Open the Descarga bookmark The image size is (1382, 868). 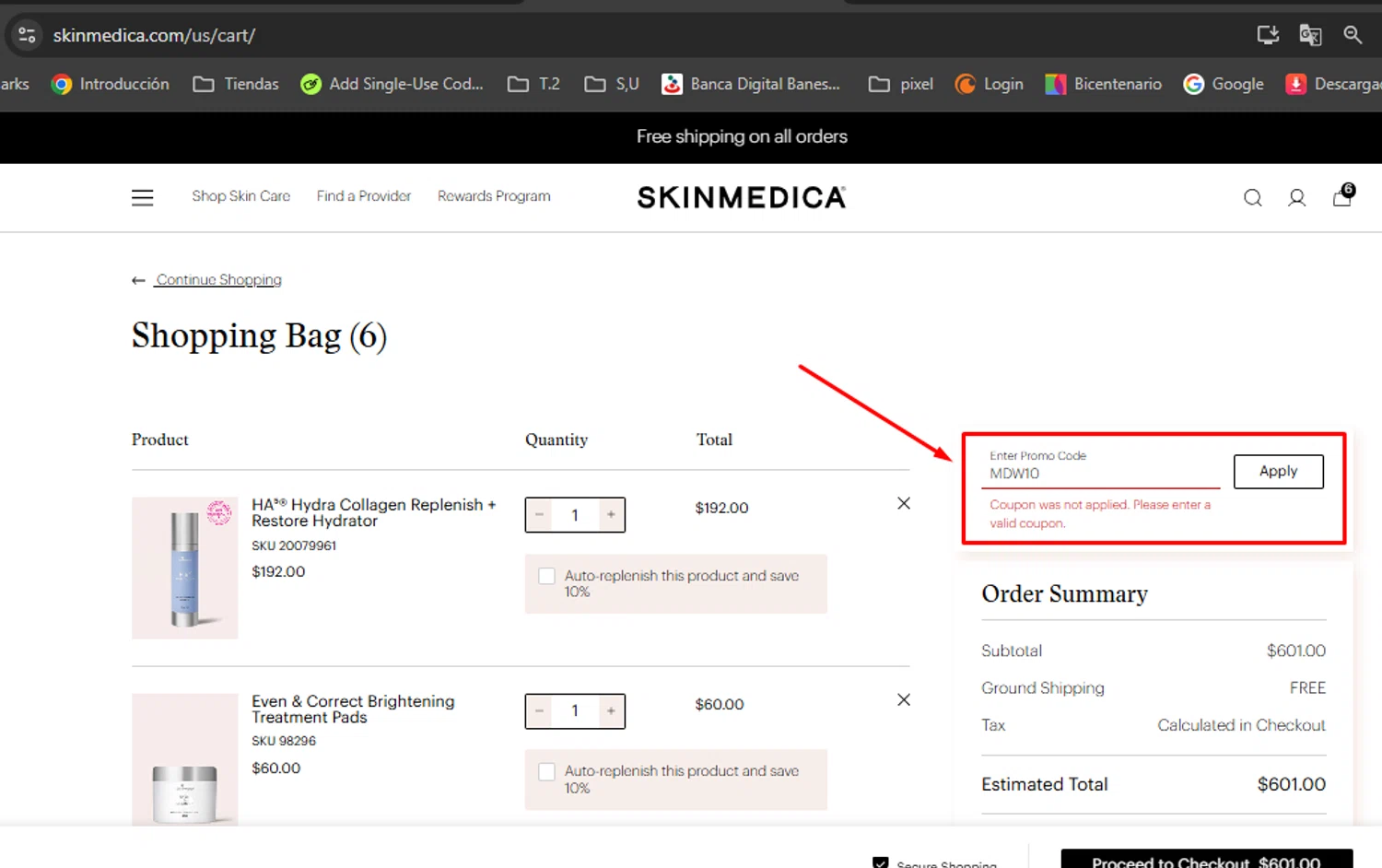(x=1333, y=84)
